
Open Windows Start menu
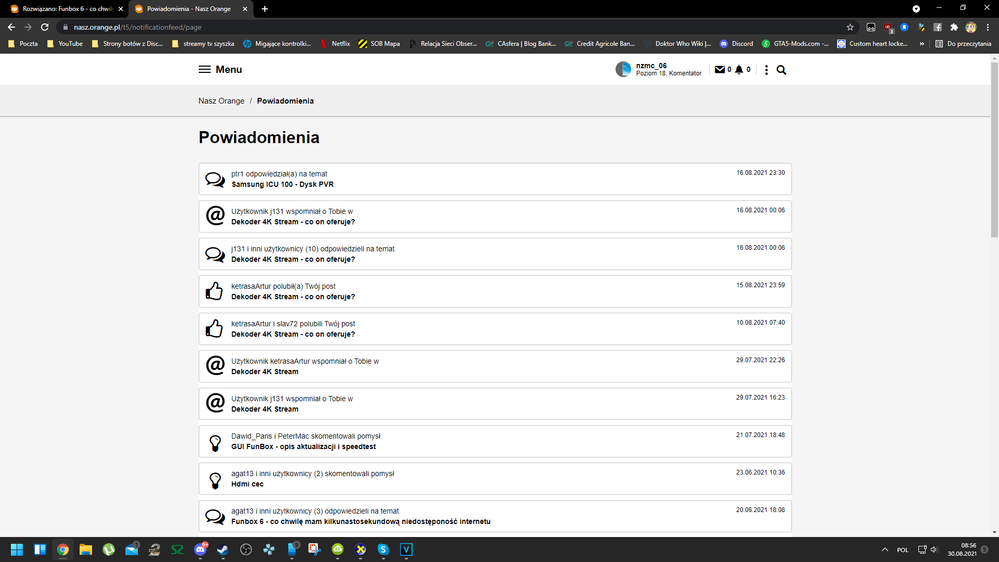pos(17,549)
